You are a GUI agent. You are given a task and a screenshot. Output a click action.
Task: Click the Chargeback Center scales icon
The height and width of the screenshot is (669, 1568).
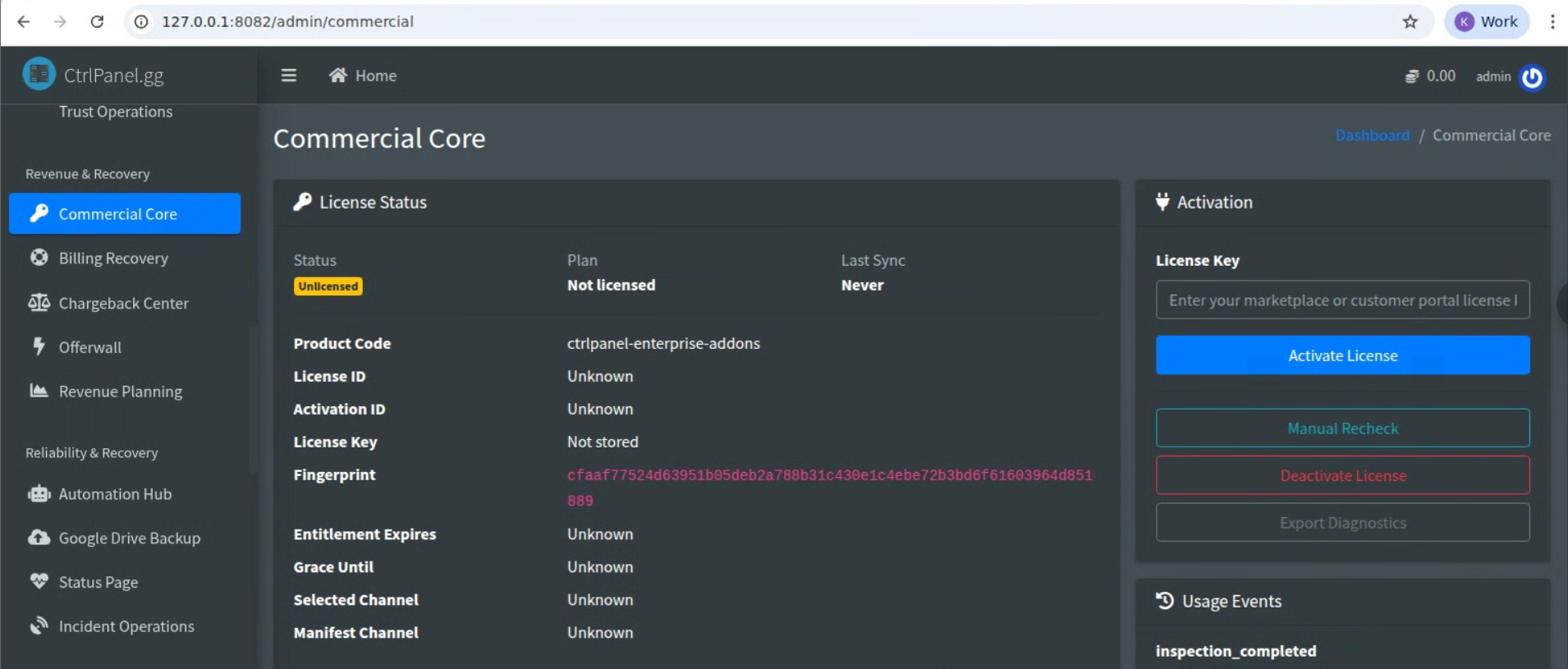(x=39, y=303)
